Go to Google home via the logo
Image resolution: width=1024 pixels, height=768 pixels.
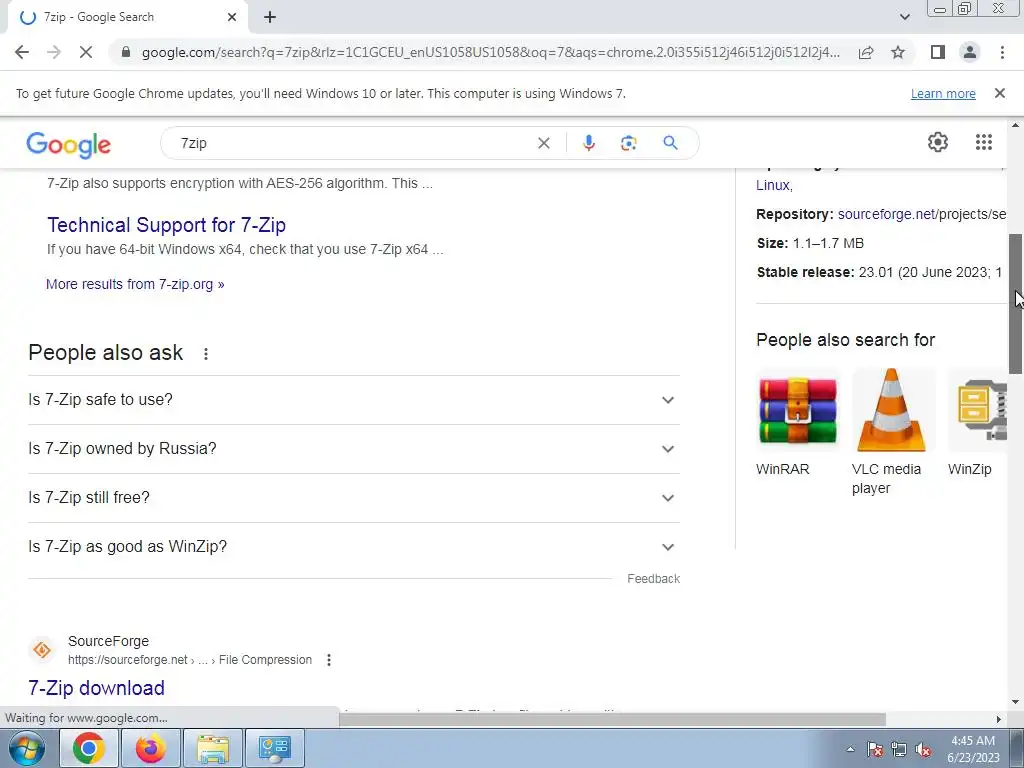69,144
